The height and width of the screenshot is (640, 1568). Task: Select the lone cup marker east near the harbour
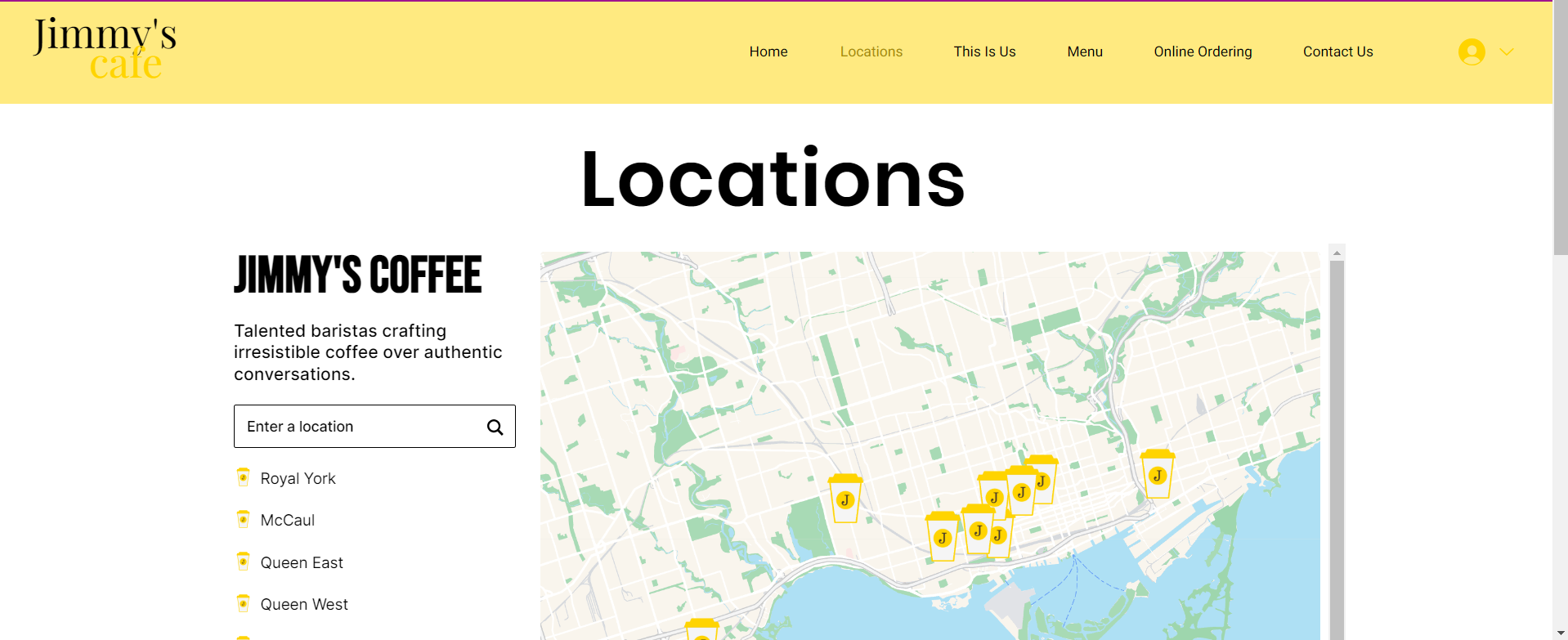point(1158,473)
